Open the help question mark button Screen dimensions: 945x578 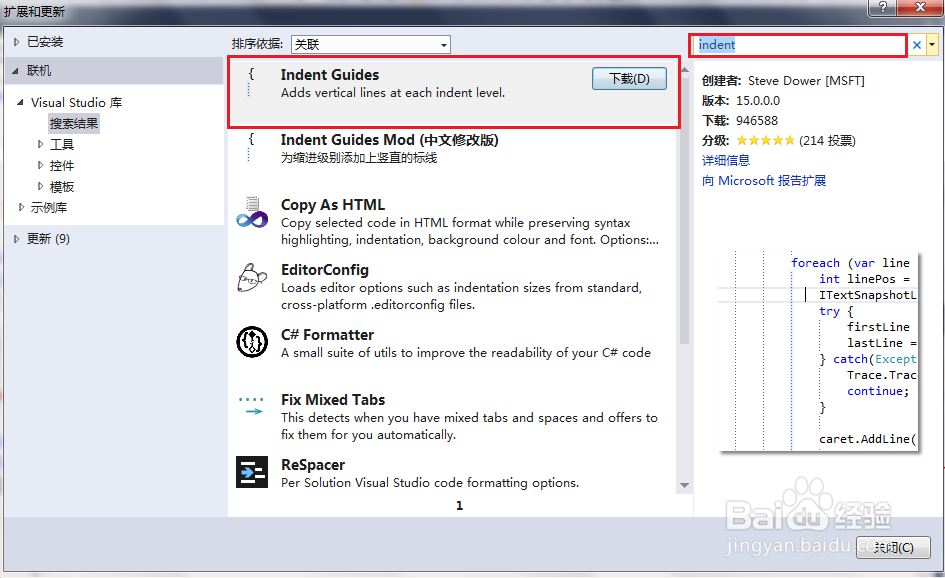882,7
